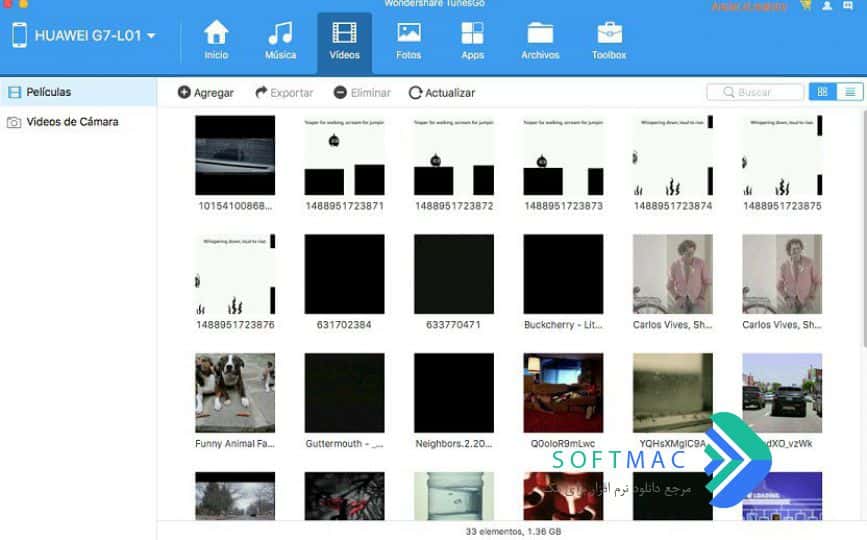Image resolution: width=867 pixels, height=540 pixels.
Task: Select Películas in the sidebar
Action: (78, 92)
